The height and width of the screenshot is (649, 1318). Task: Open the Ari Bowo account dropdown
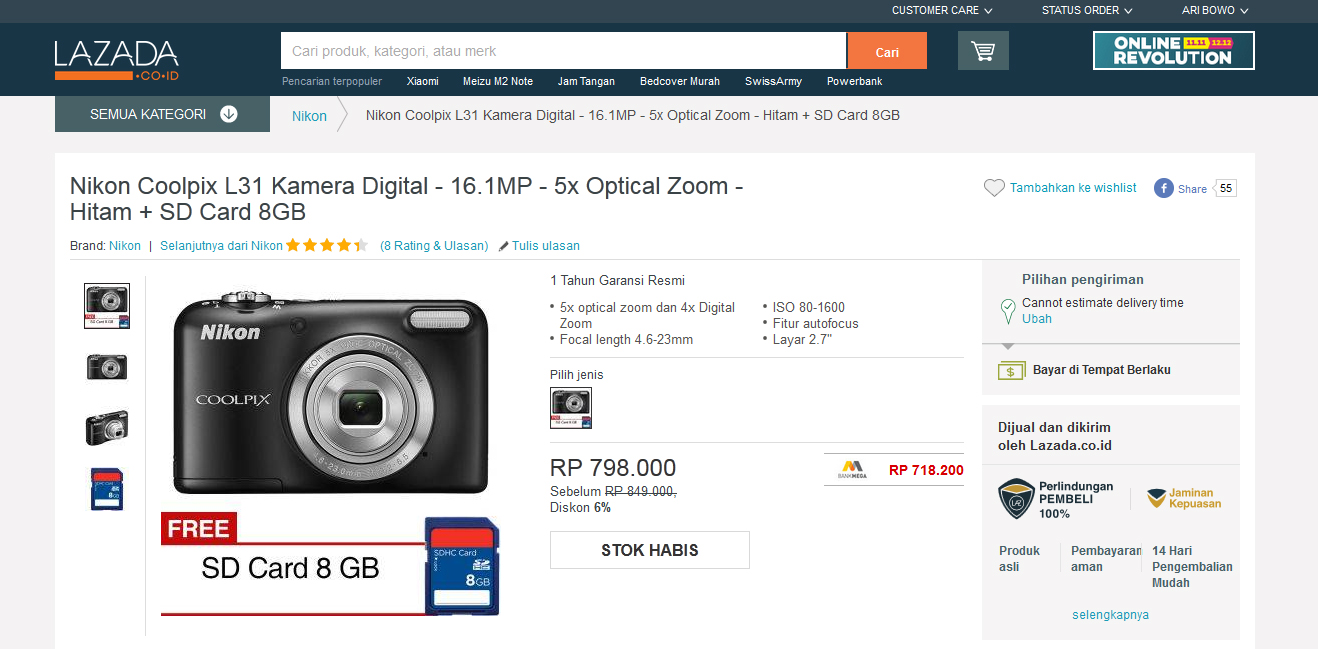click(x=1215, y=11)
